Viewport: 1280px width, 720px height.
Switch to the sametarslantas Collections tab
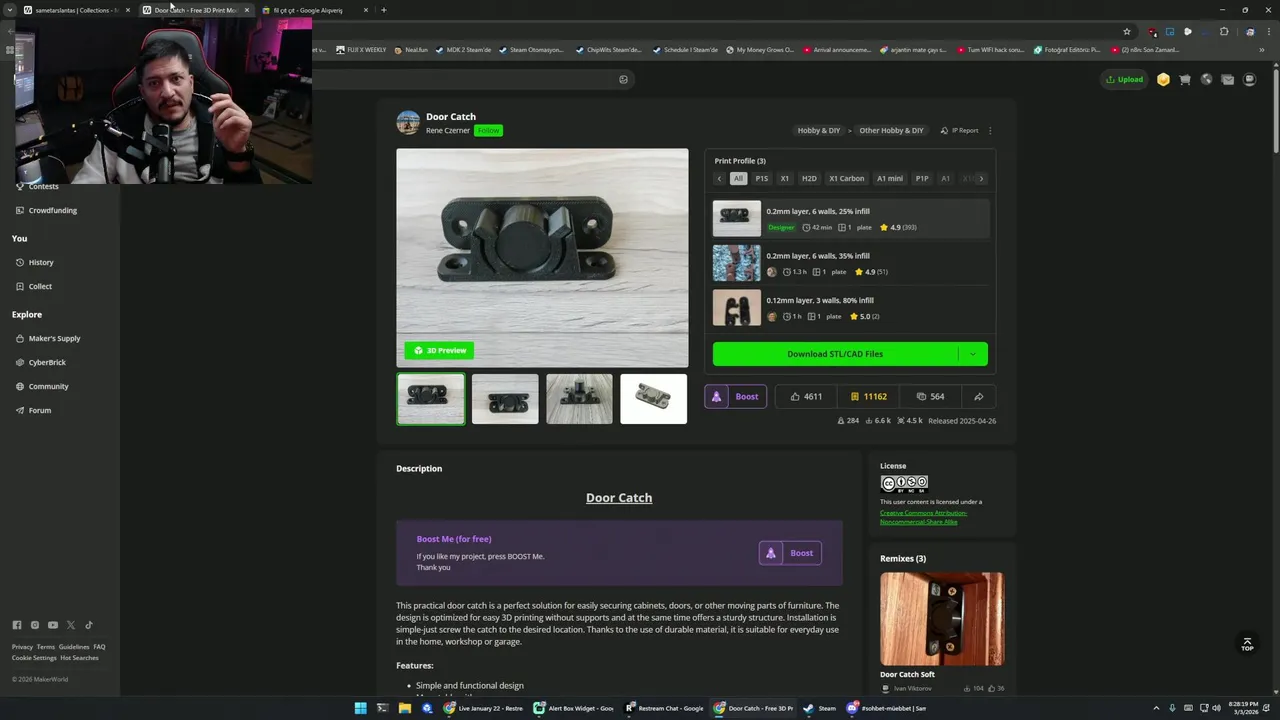(77, 10)
